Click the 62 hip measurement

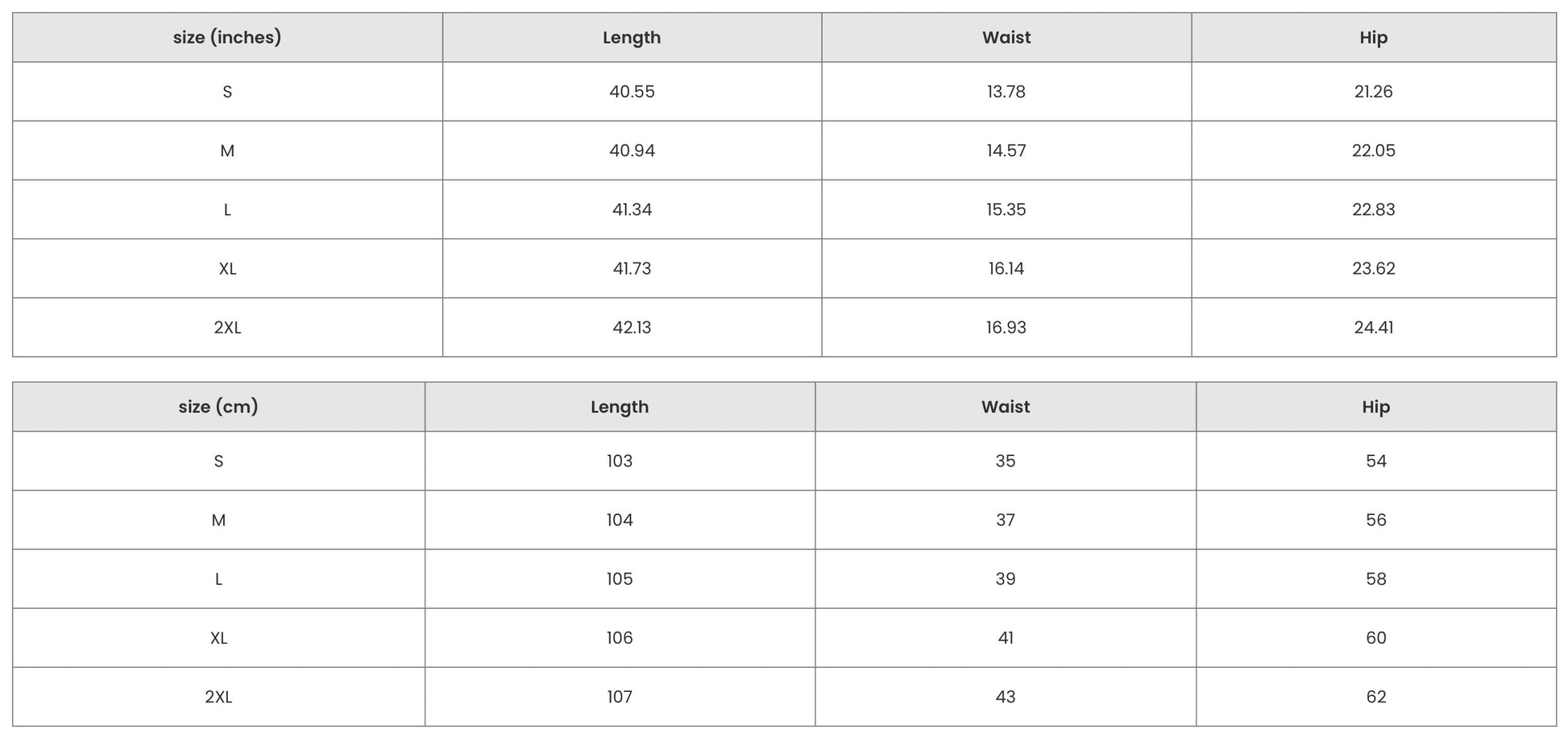1375,697
